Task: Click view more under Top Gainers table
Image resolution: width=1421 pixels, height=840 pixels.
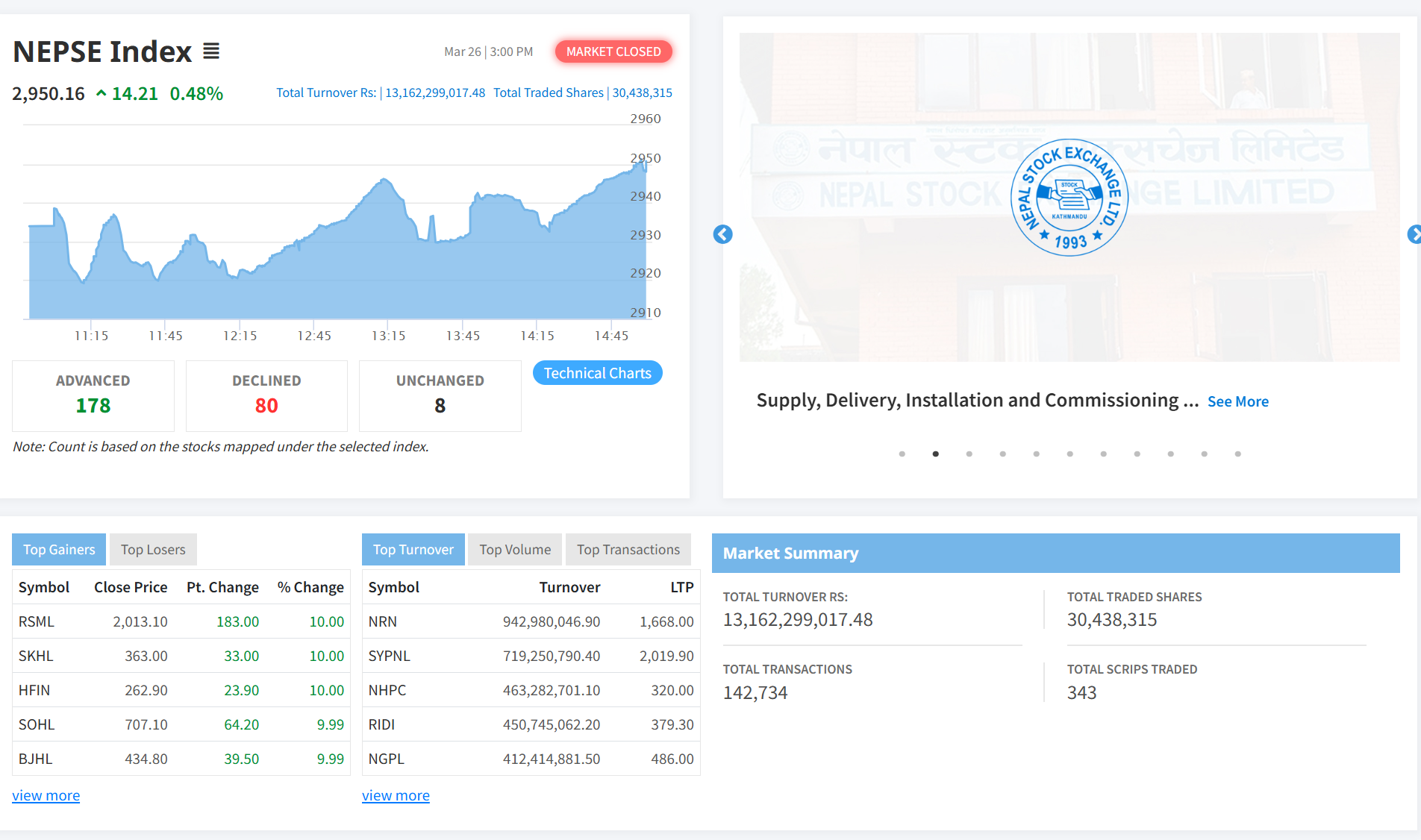Action: [46, 795]
